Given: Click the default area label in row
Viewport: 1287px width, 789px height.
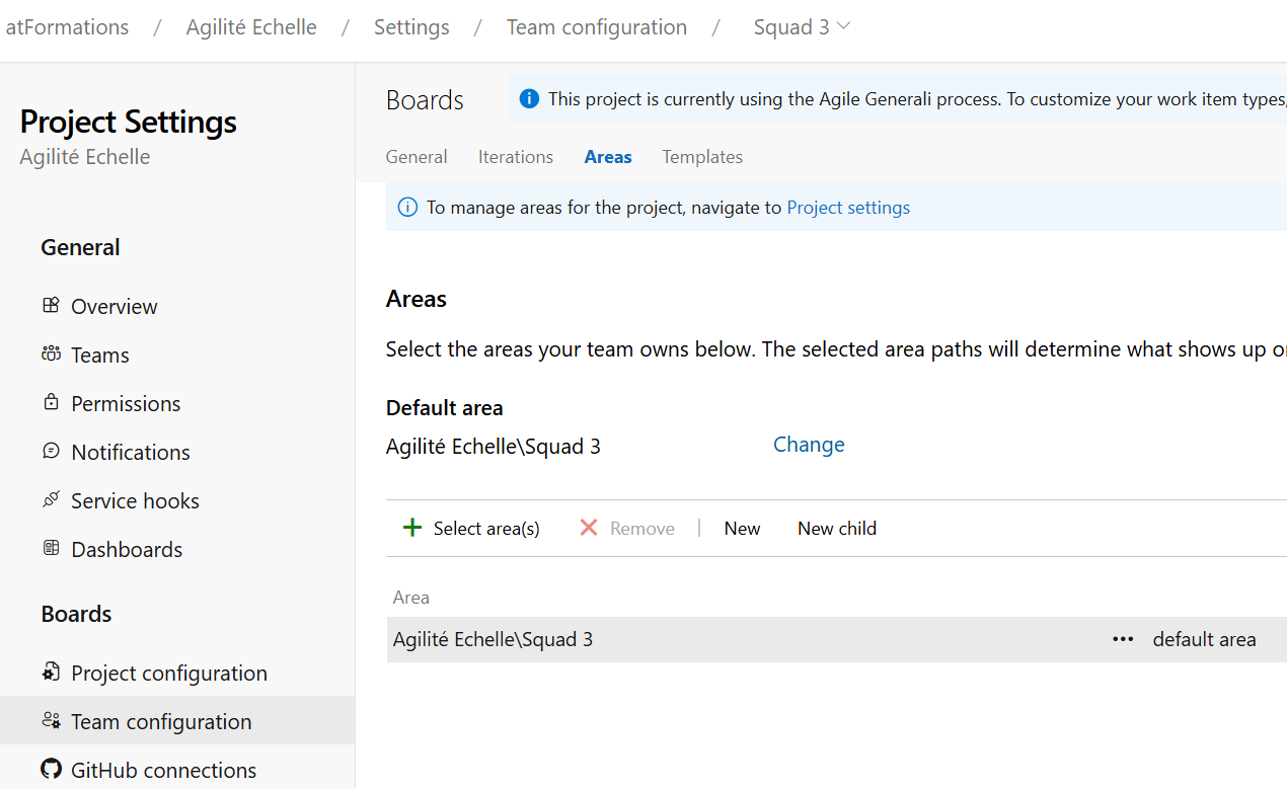Looking at the screenshot, I should click(1204, 639).
